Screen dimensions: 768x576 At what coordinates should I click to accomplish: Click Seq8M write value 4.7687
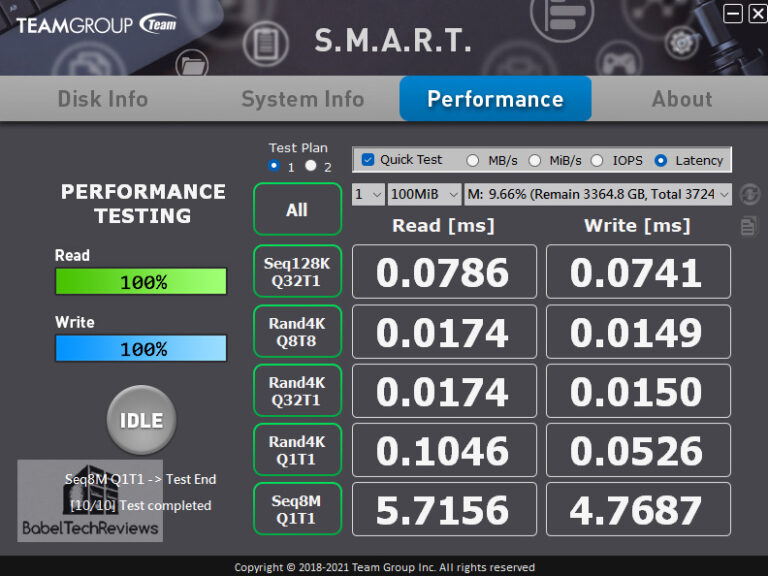click(638, 509)
